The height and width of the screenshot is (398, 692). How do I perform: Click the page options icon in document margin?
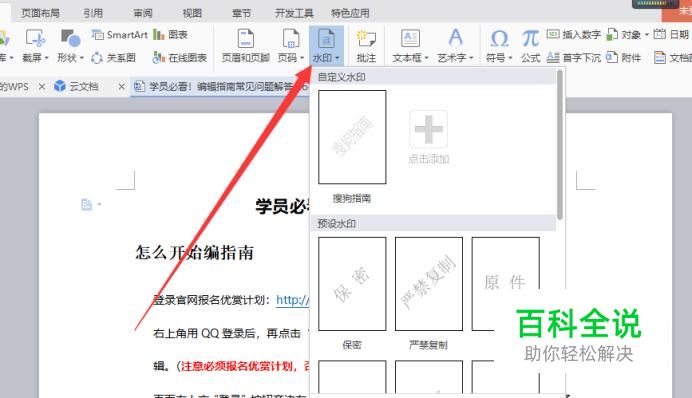86,204
